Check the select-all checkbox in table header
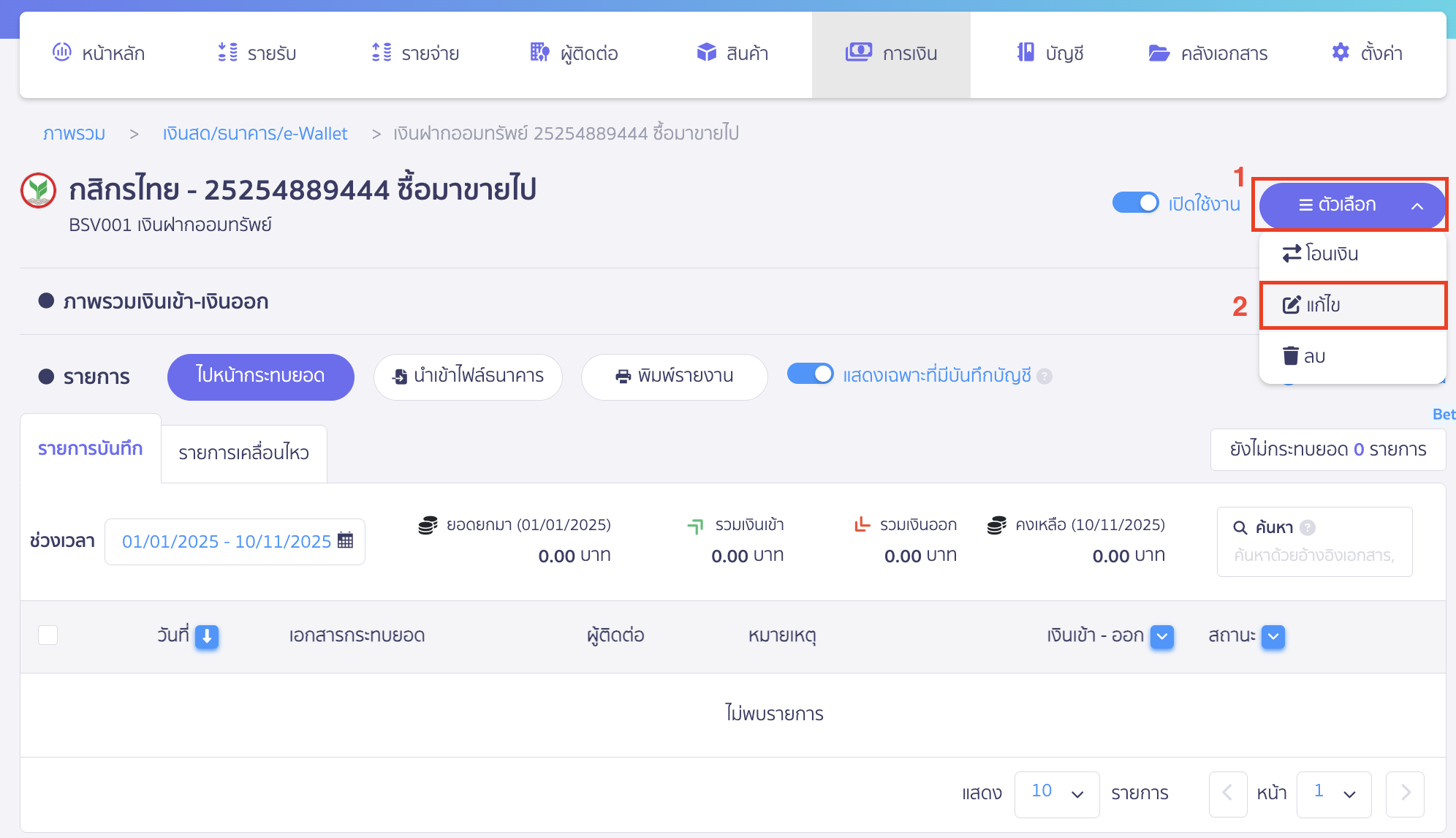This screenshot has height=838, width=1456. click(48, 635)
